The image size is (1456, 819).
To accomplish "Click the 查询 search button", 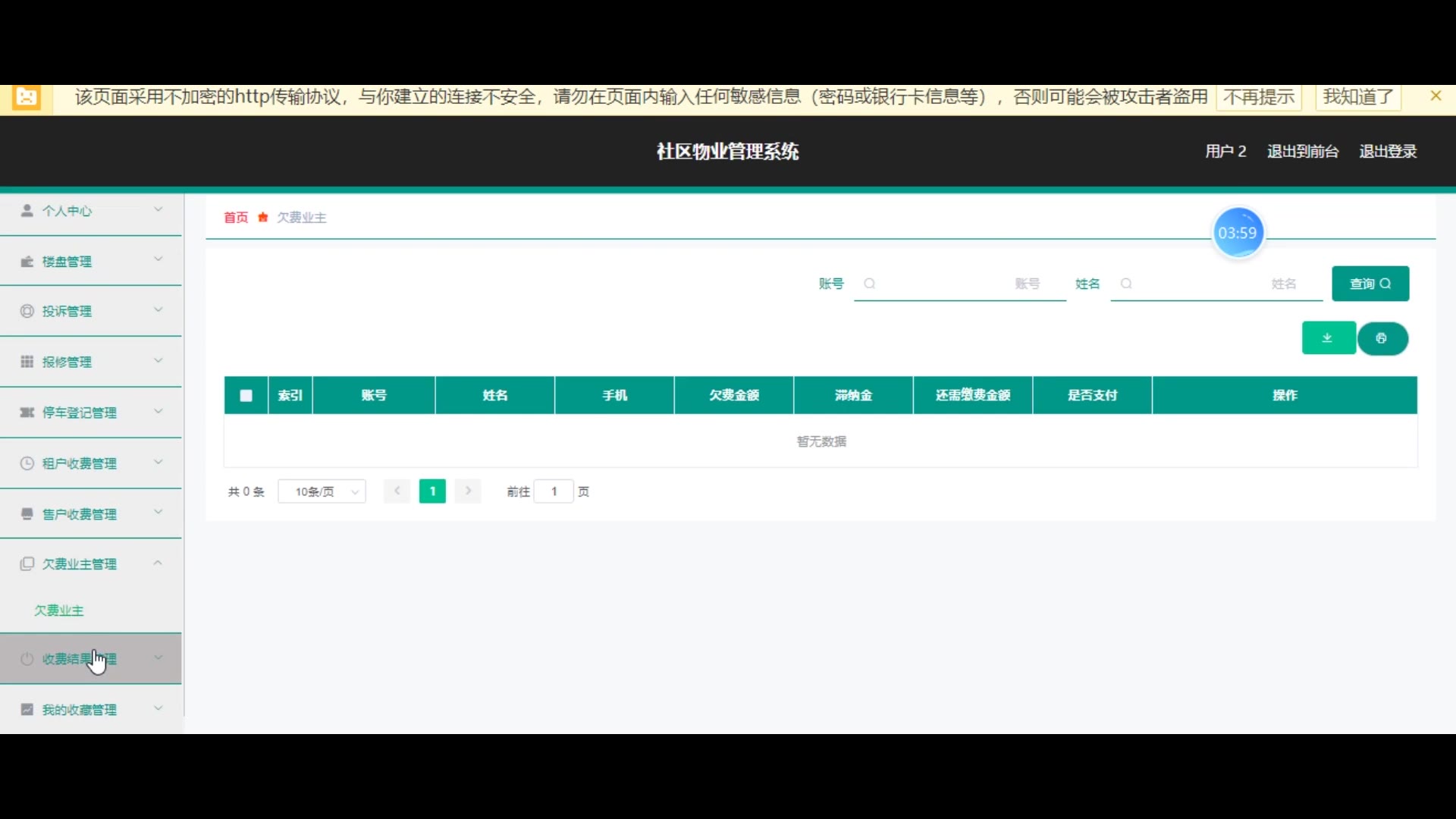I will point(1370,284).
